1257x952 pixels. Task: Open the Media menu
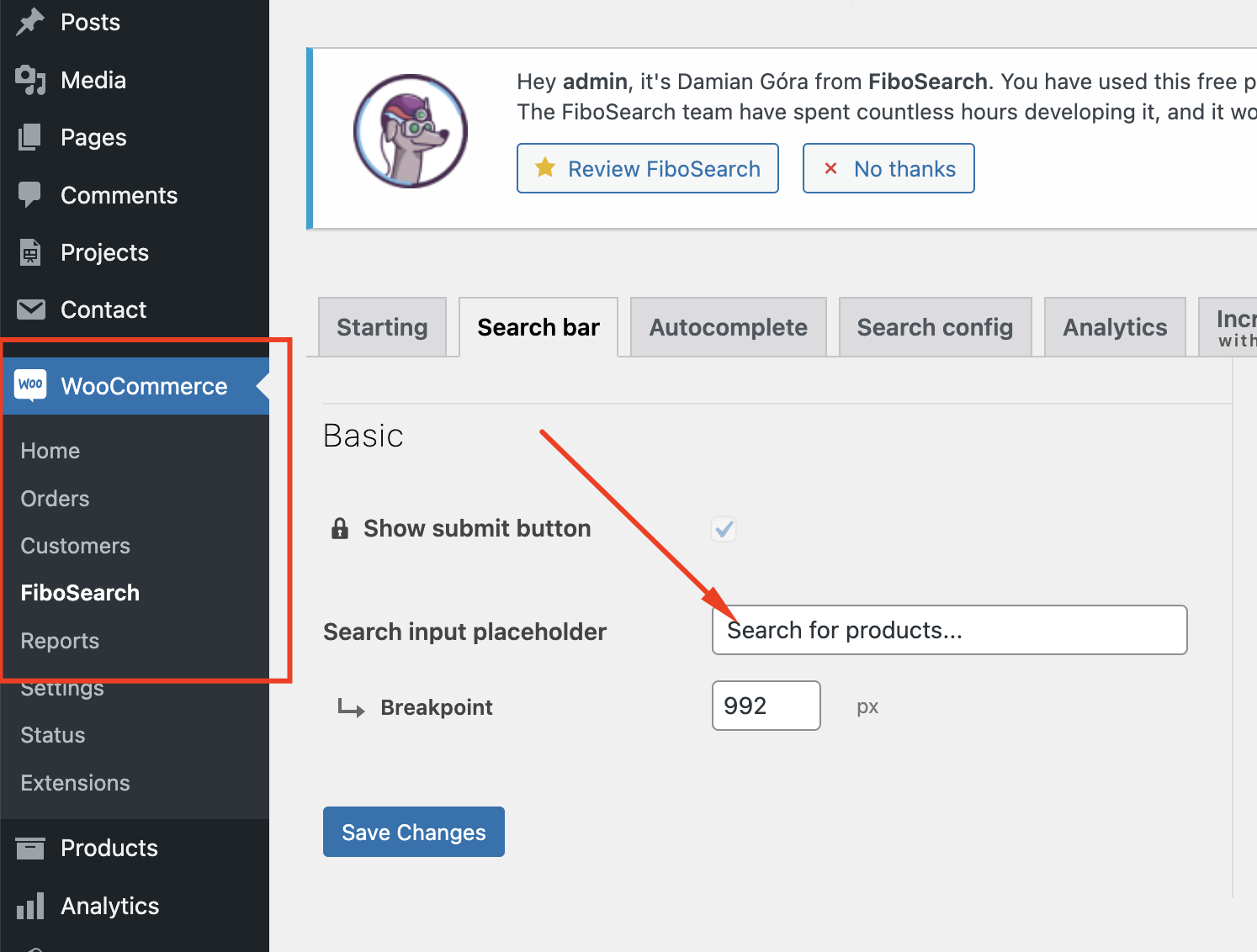click(x=135, y=80)
